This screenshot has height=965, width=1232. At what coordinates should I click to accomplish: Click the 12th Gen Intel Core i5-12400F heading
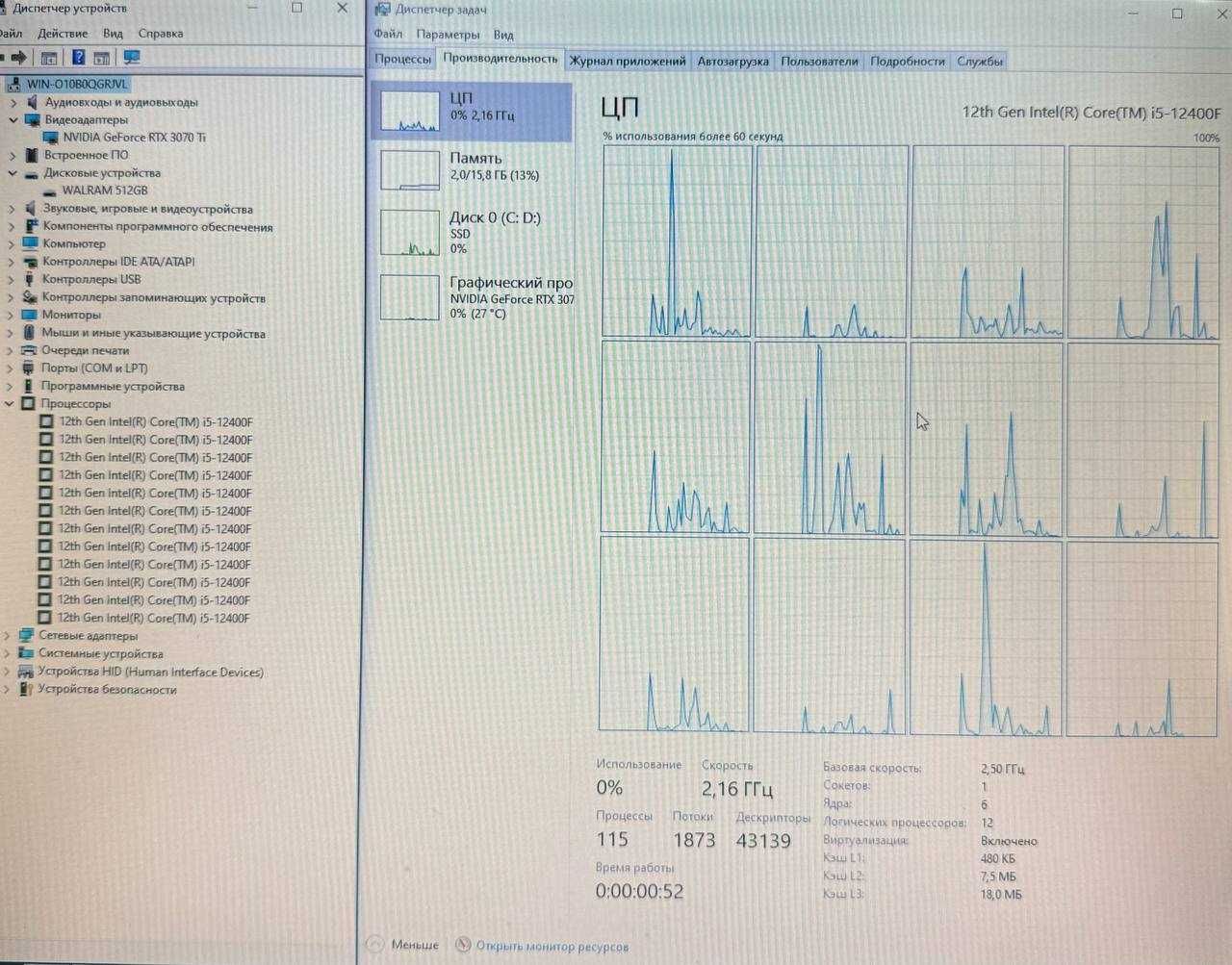pyautogui.click(x=1091, y=113)
